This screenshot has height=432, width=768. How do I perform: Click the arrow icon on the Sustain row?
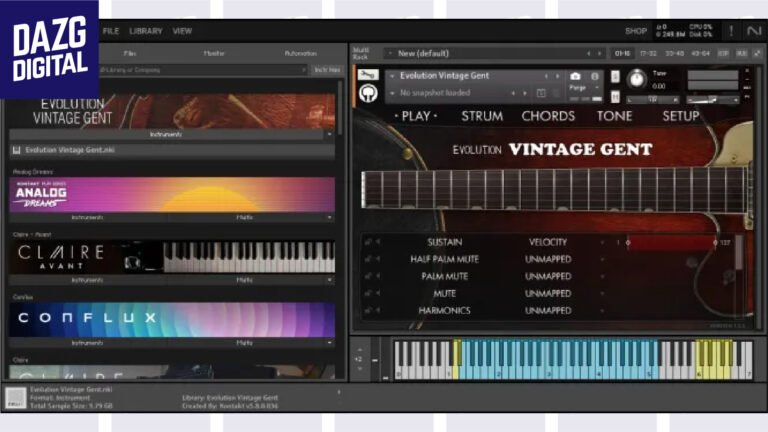(378, 242)
